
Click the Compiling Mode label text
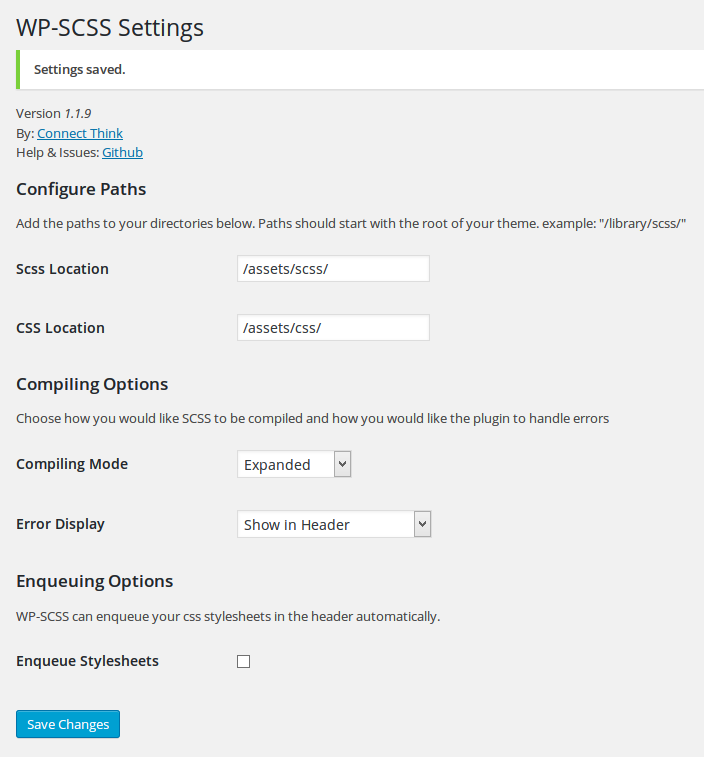(72, 464)
